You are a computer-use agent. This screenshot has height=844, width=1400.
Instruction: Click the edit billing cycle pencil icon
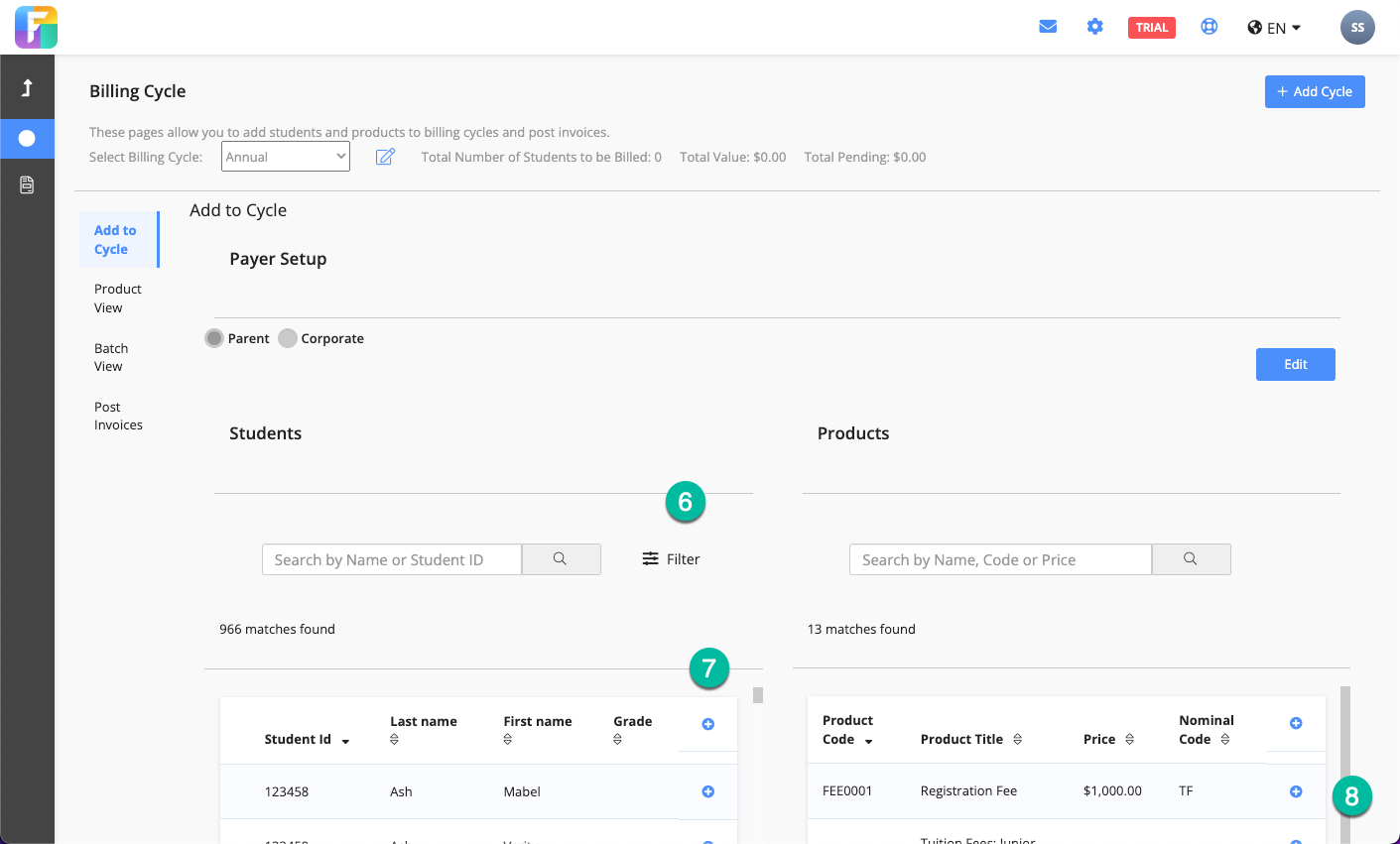[x=385, y=157]
